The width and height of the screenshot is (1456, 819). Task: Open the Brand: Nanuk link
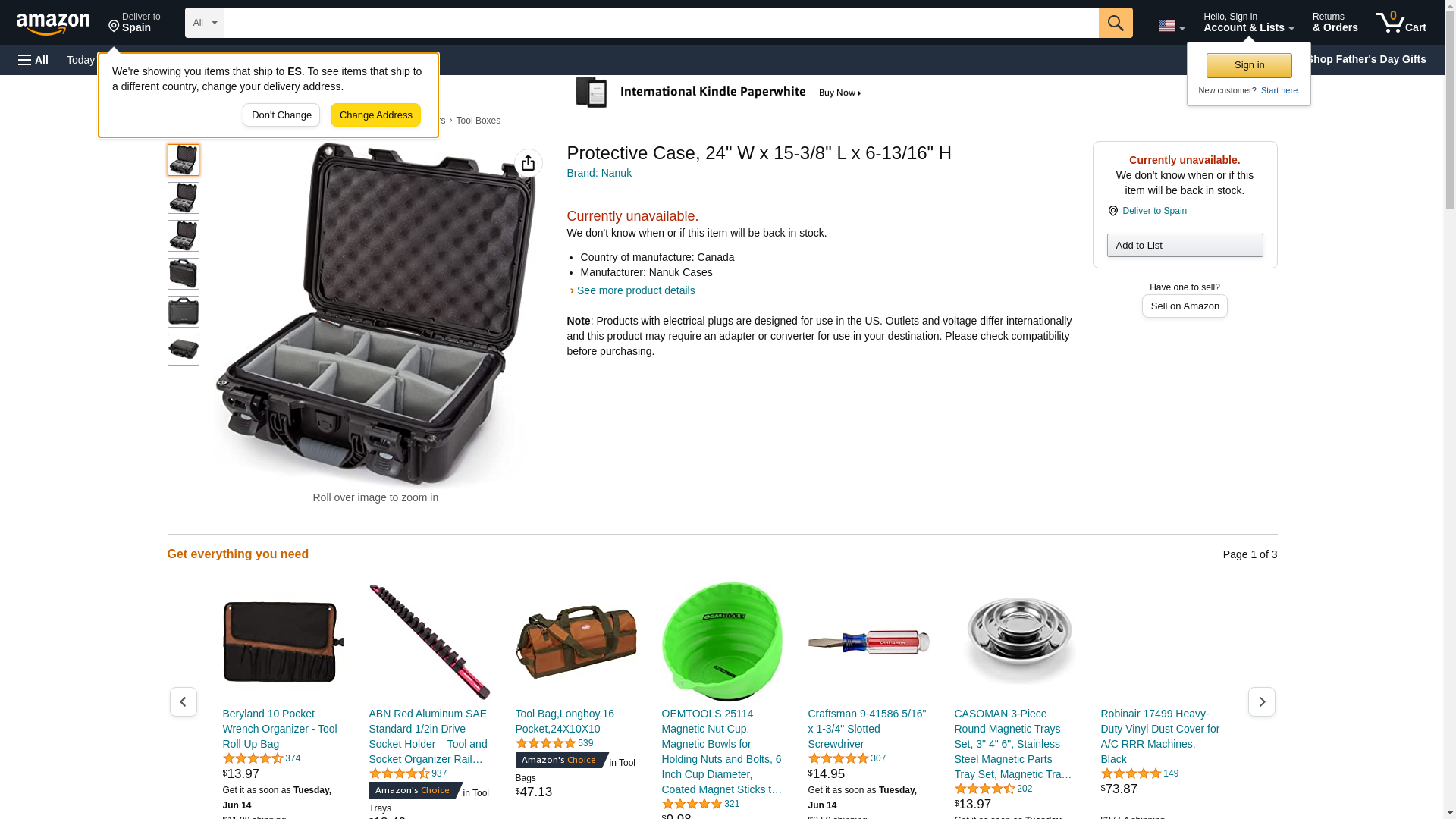(599, 173)
